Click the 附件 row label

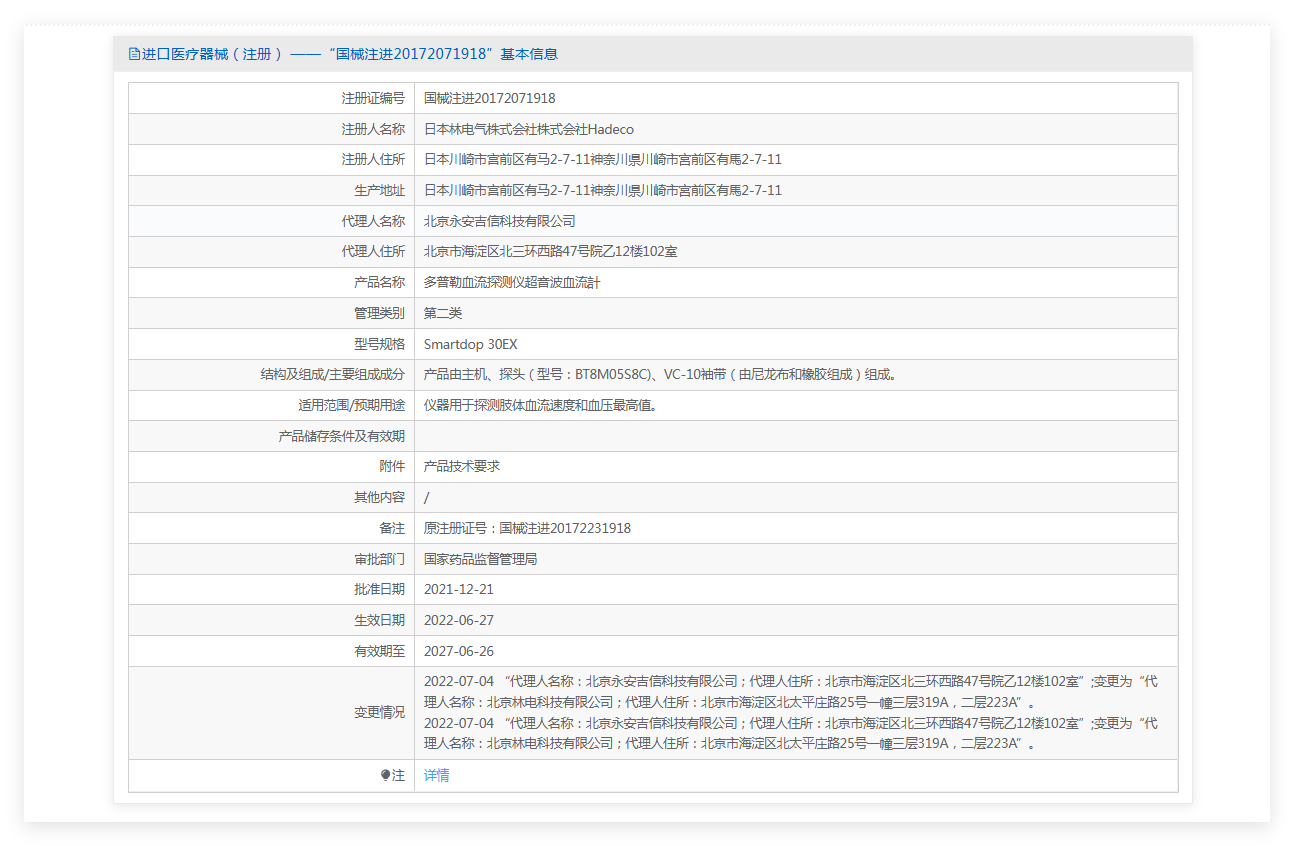point(392,467)
